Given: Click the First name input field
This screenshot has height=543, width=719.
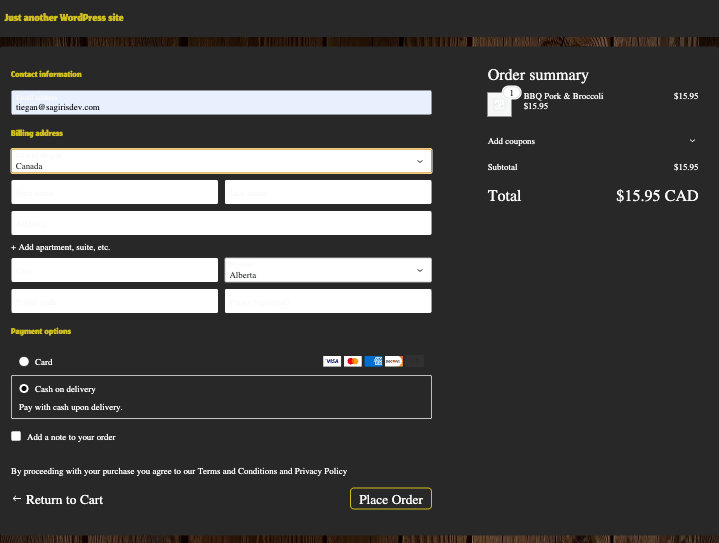Looking at the screenshot, I should 114,192.
